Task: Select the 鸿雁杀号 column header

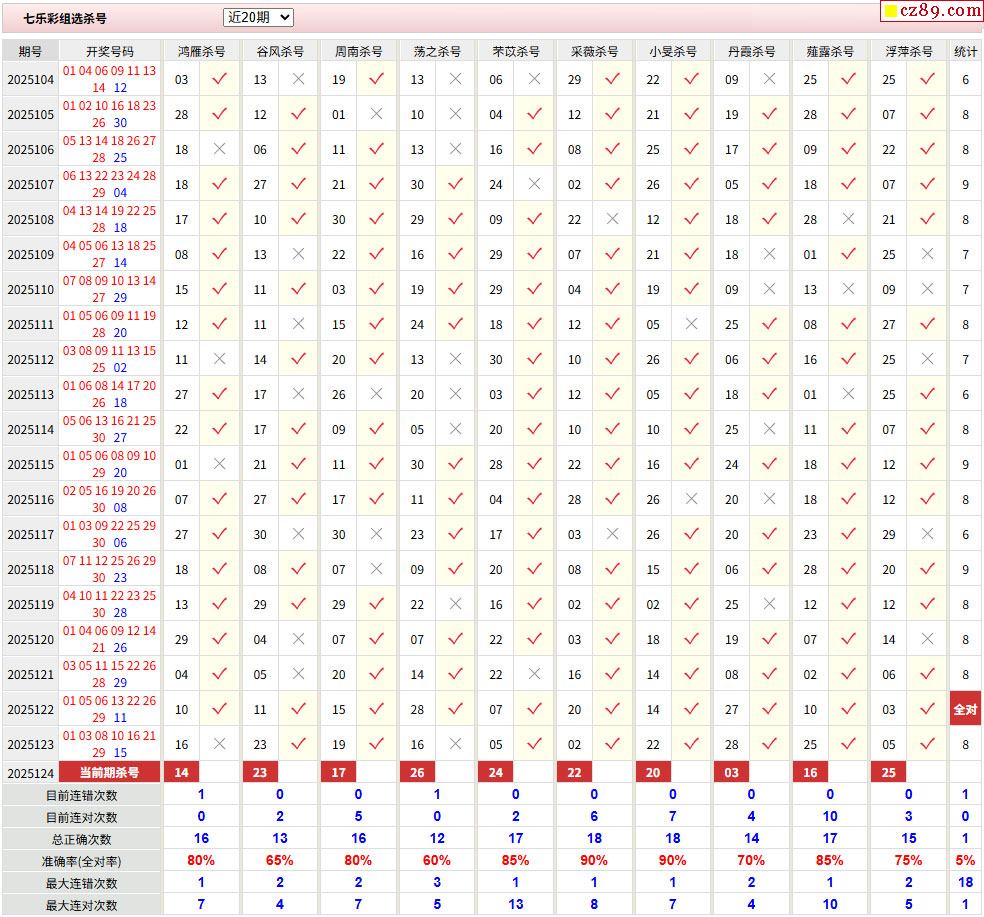Action: 201,51
